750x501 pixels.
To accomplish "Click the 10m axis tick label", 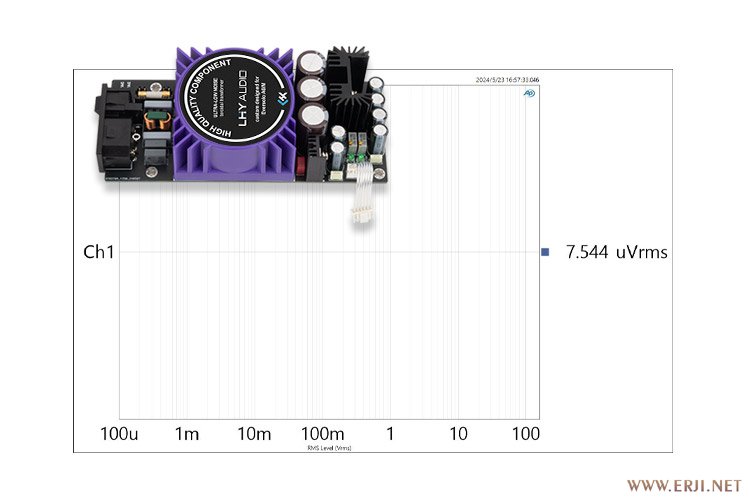I will (x=254, y=434).
